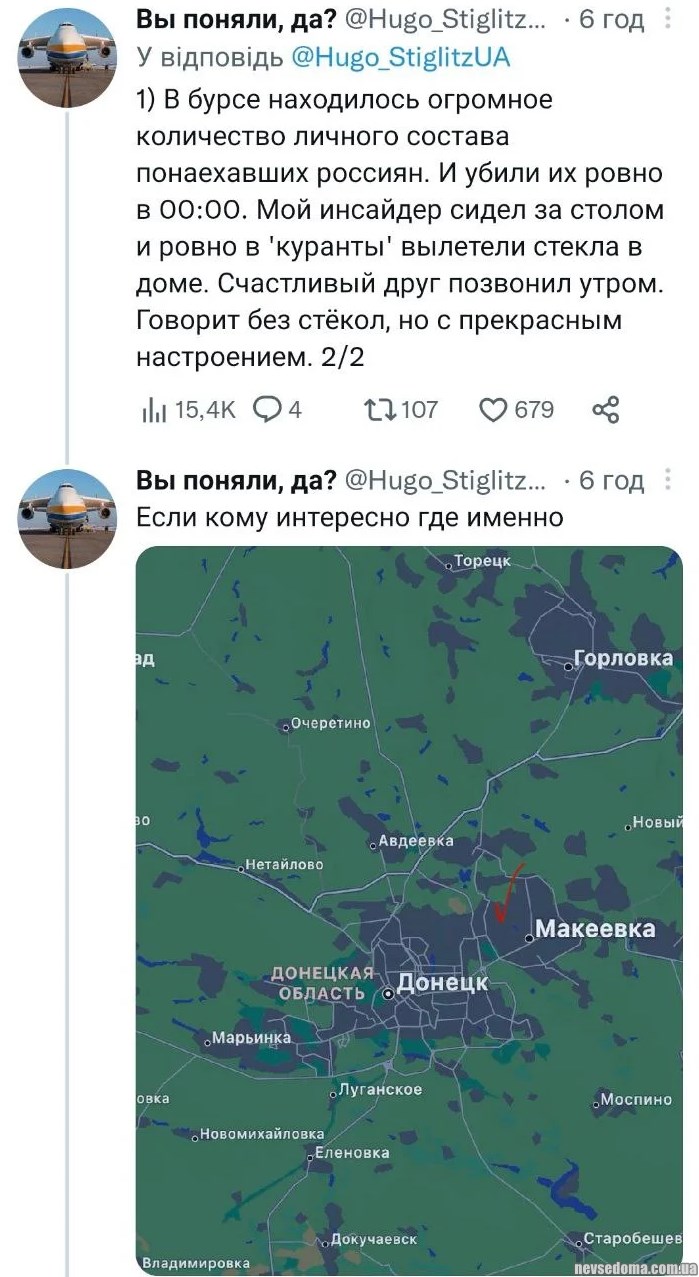The width and height of the screenshot is (699, 1277).
Task: Click the first tweet's body text about бурсе
Action: [x=400, y=230]
